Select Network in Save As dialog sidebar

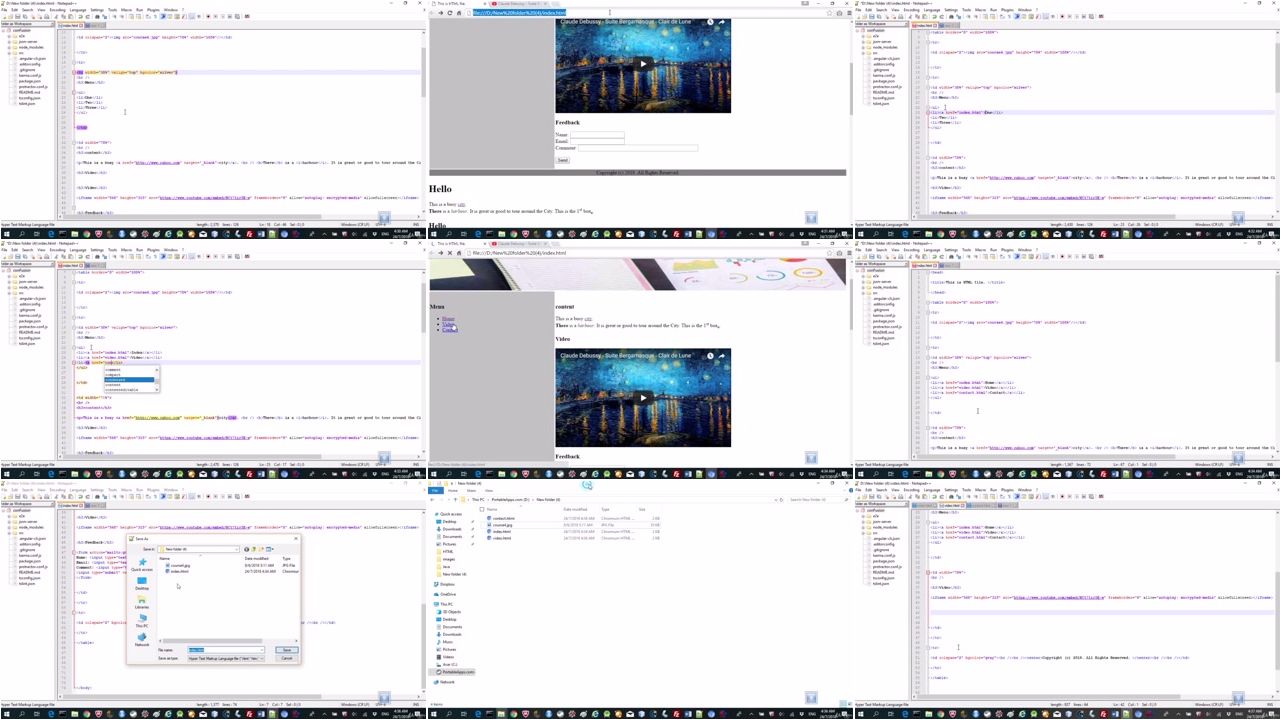(x=142, y=639)
